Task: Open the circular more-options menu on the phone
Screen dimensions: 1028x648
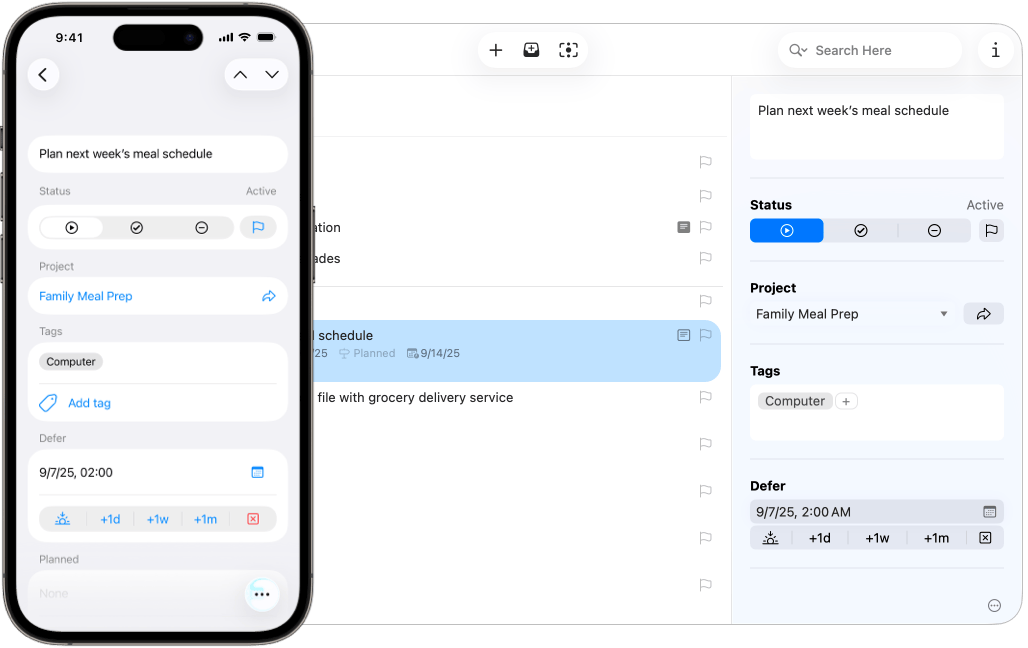Action: [262, 594]
